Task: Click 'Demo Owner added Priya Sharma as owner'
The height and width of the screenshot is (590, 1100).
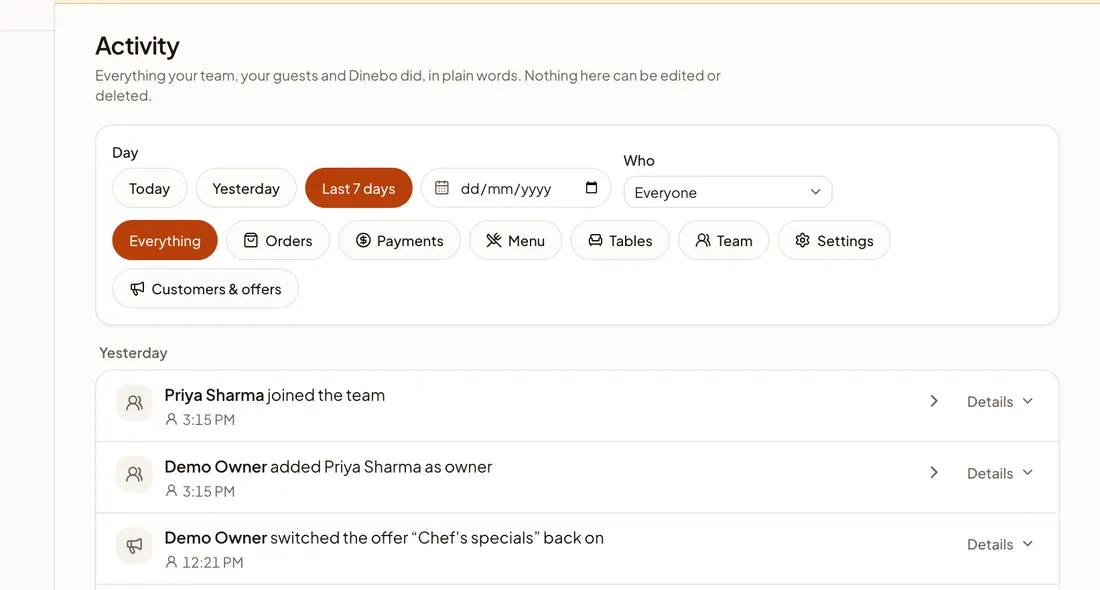Action: (x=328, y=467)
